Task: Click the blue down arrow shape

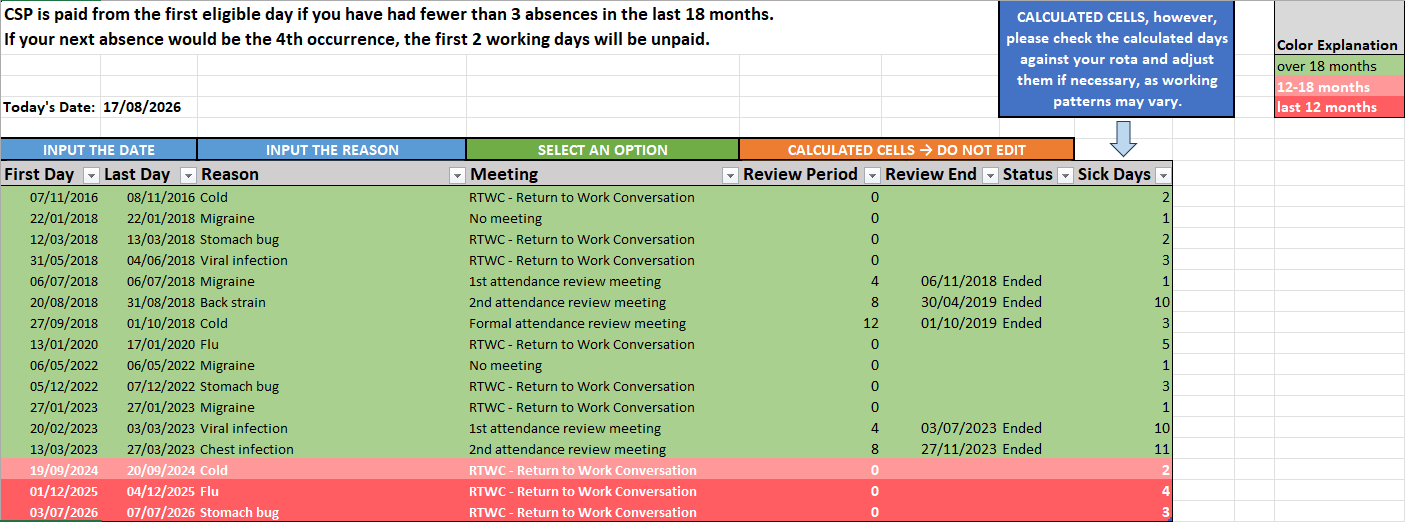Action: click(x=1123, y=139)
